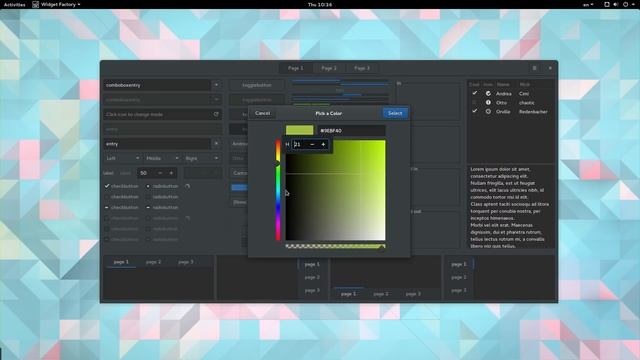Click into the comboboxentry text field
This screenshot has width=640, height=360.
click(158, 85)
